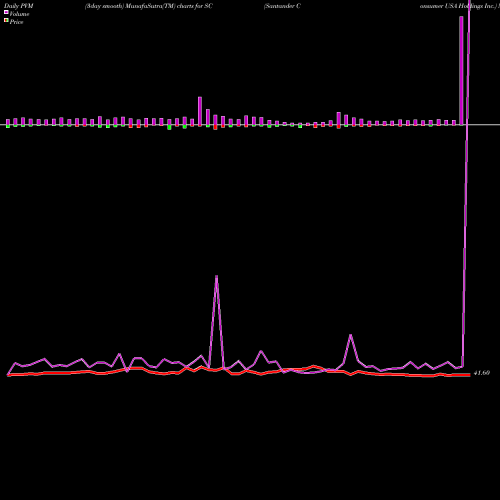
Task: Click the mid-chart volume line spike peak
Action: point(217,276)
